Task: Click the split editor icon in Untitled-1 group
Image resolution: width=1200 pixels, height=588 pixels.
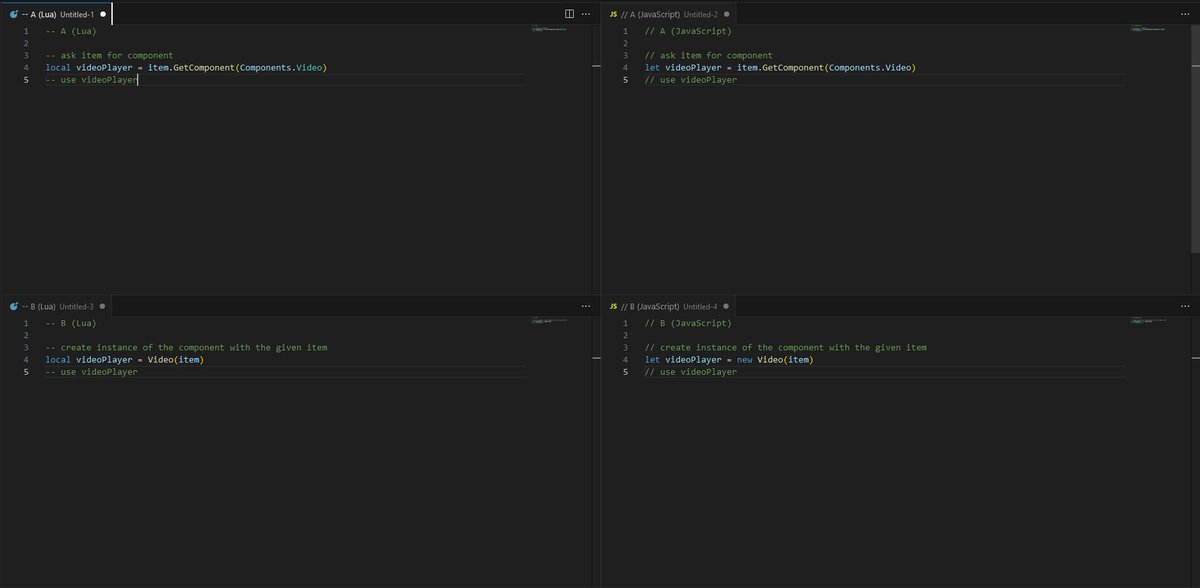Action: (x=569, y=14)
